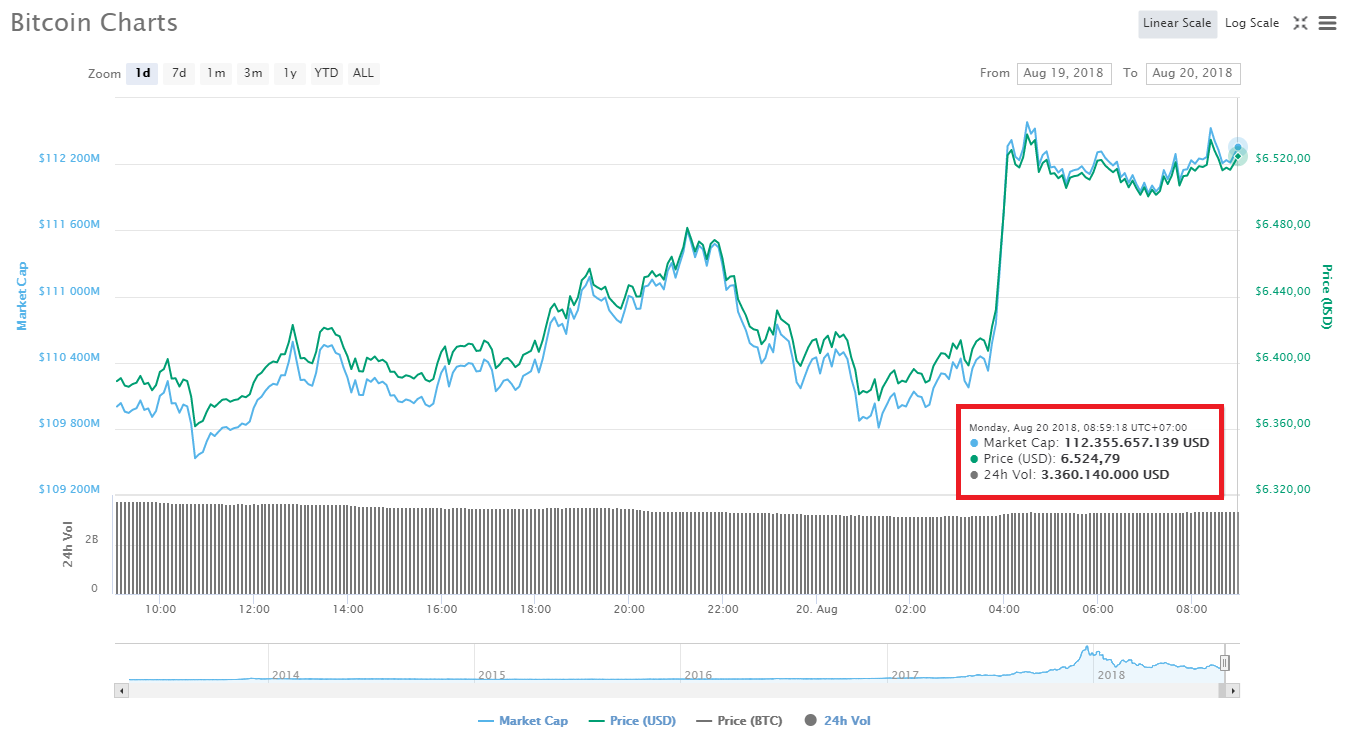Choose the YTD zoom option
The image size is (1346, 736).
click(x=326, y=73)
